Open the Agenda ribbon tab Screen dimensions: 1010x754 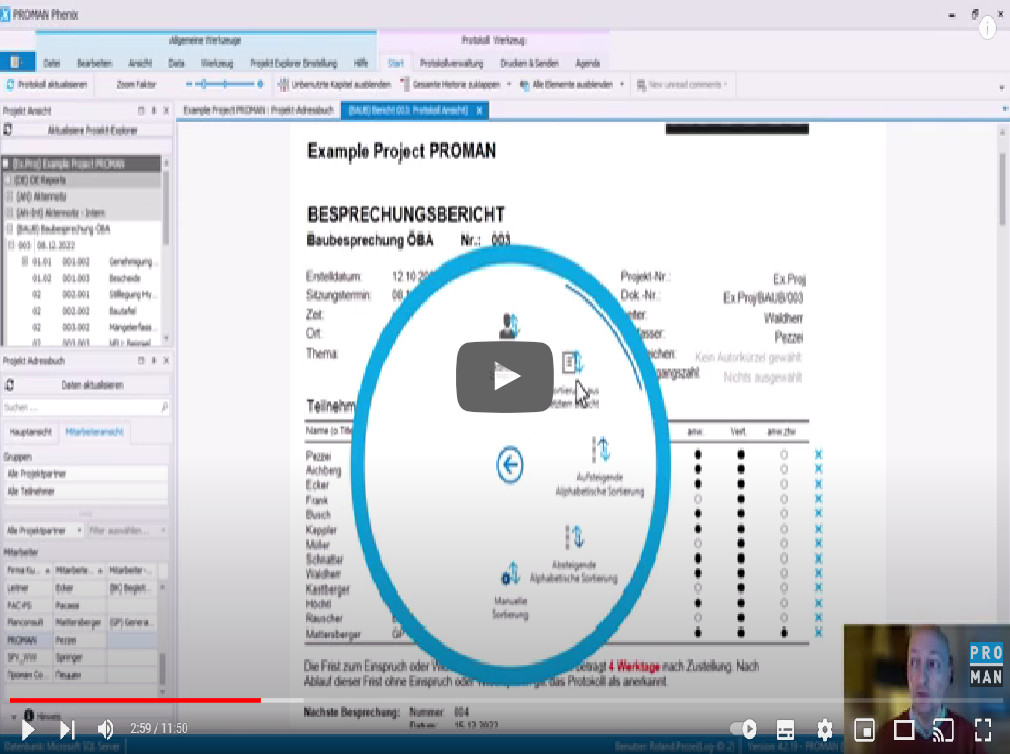coord(587,63)
